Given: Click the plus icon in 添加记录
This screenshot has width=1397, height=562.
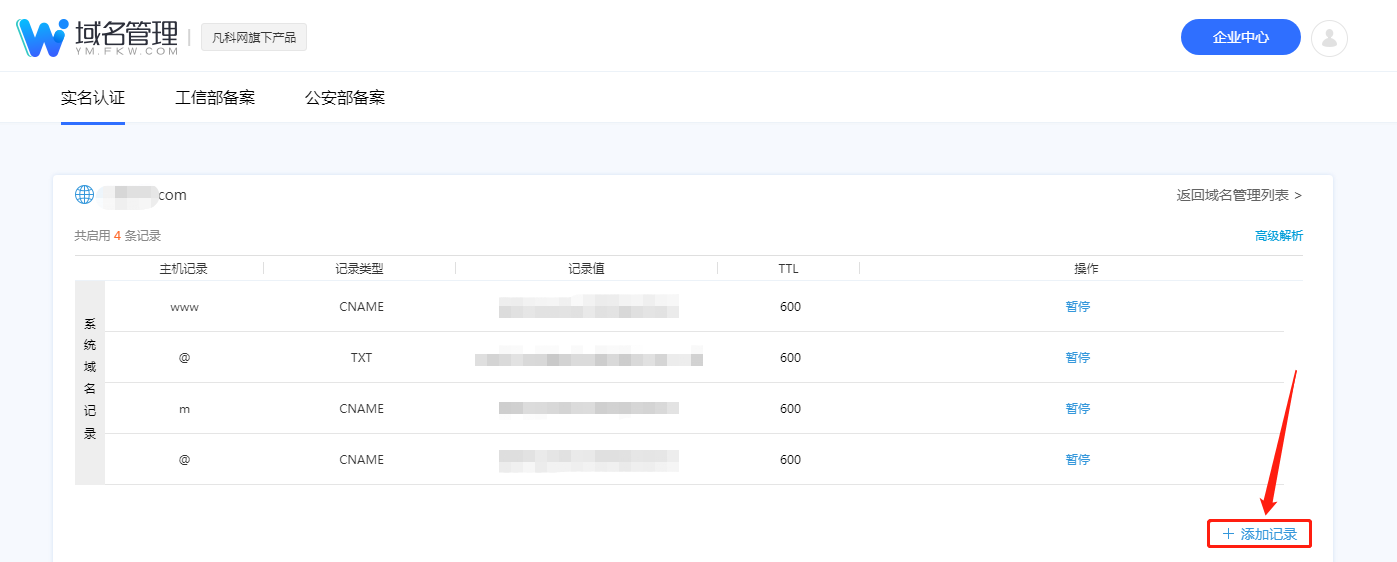Looking at the screenshot, I should point(1228,534).
